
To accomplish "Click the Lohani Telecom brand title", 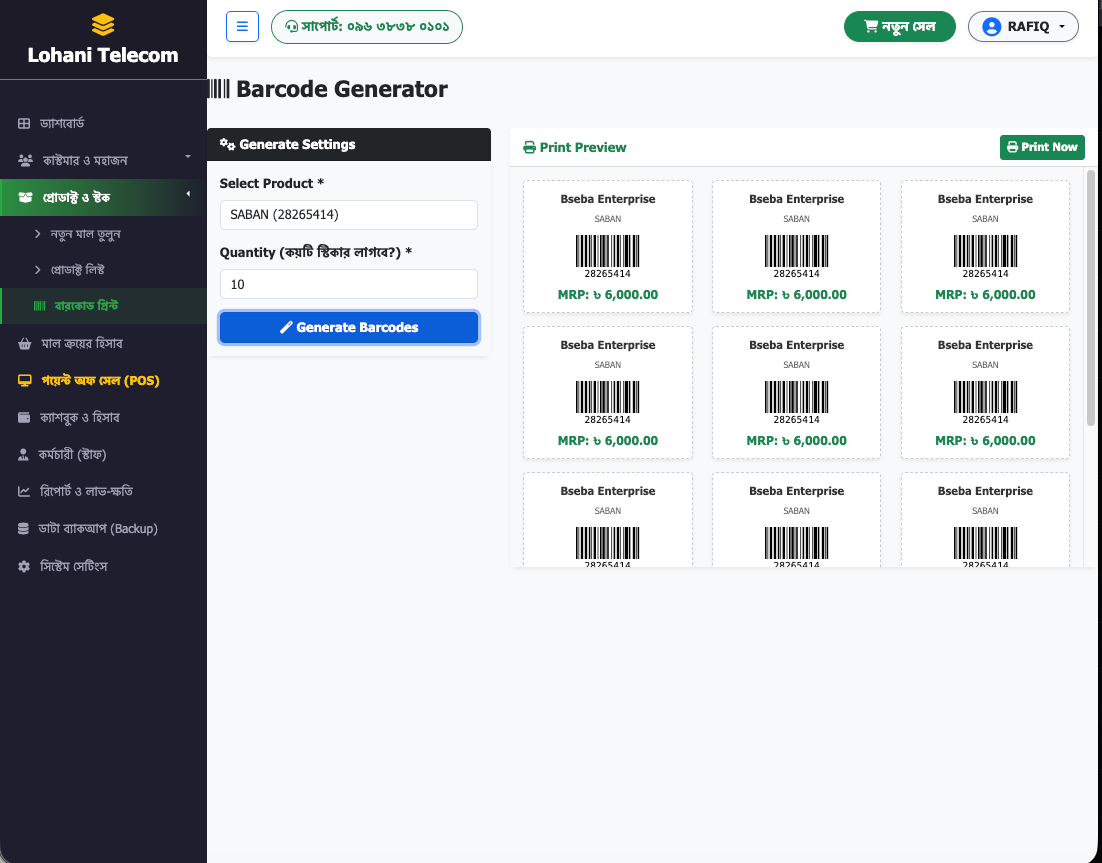I will 103,55.
